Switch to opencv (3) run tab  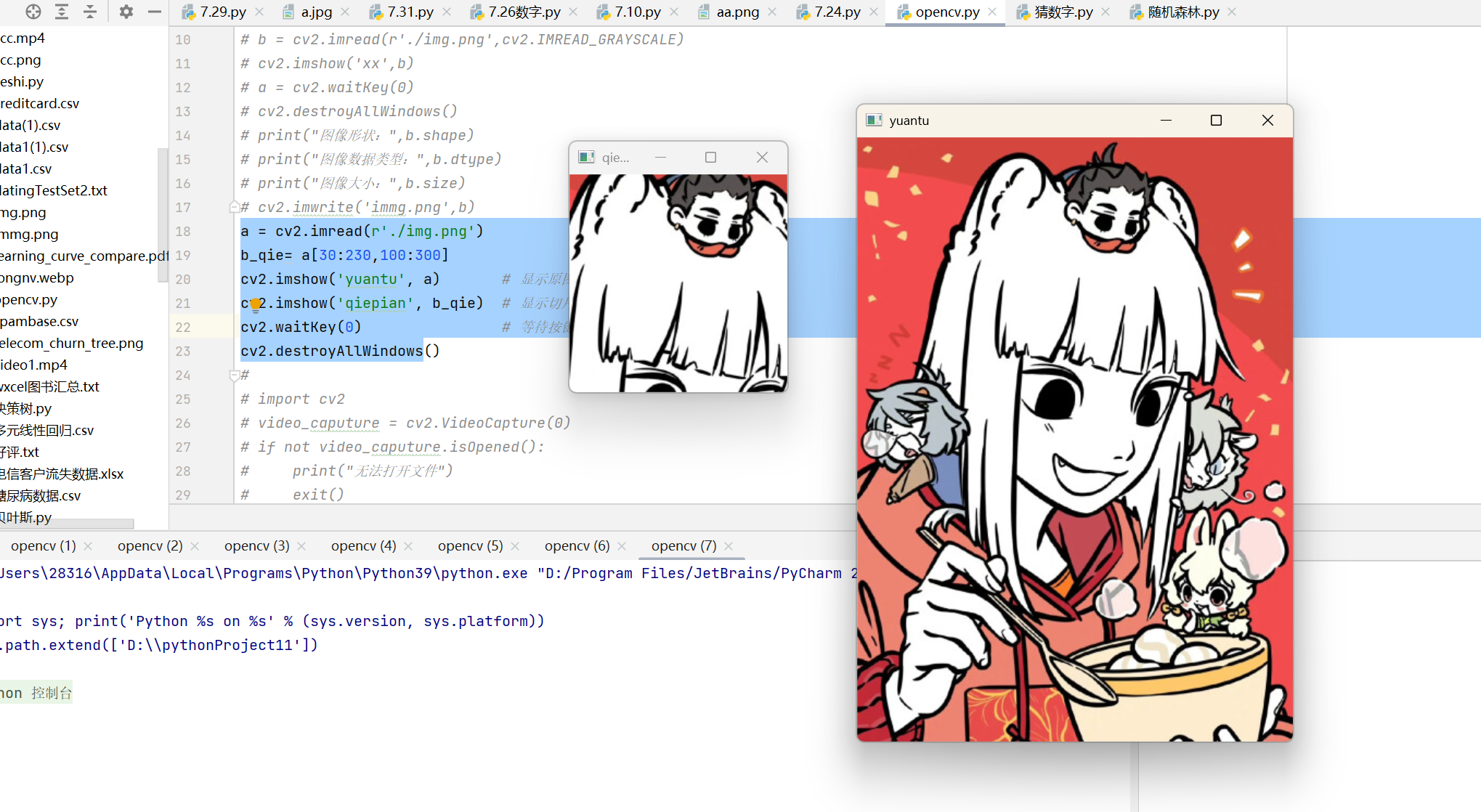257,545
